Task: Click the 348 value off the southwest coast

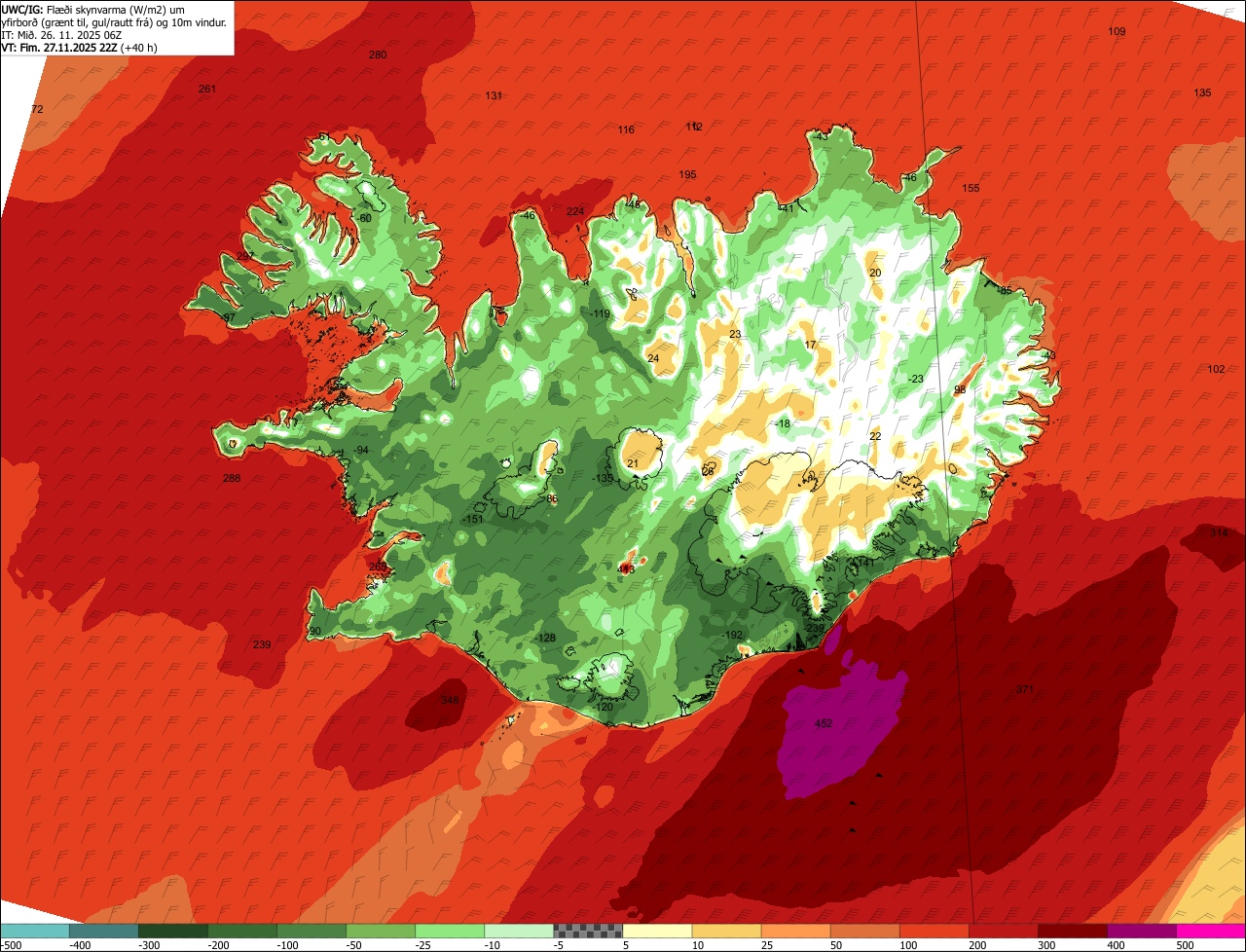Action: pos(449,700)
